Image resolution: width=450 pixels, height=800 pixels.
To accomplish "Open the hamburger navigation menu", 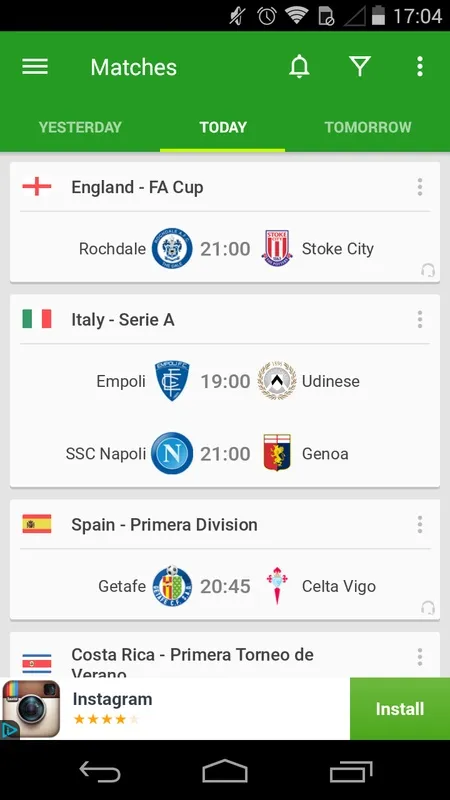I will pyautogui.click(x=35, y=67).
